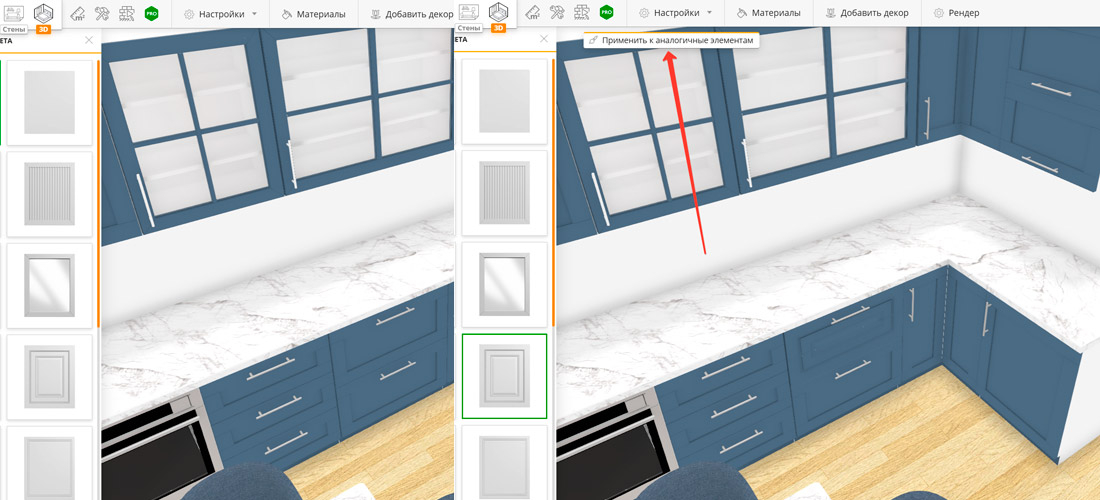Click Добавить декор in right screenshot
The width and height of the screenshot is (1100, 500).
coord(867,13)
